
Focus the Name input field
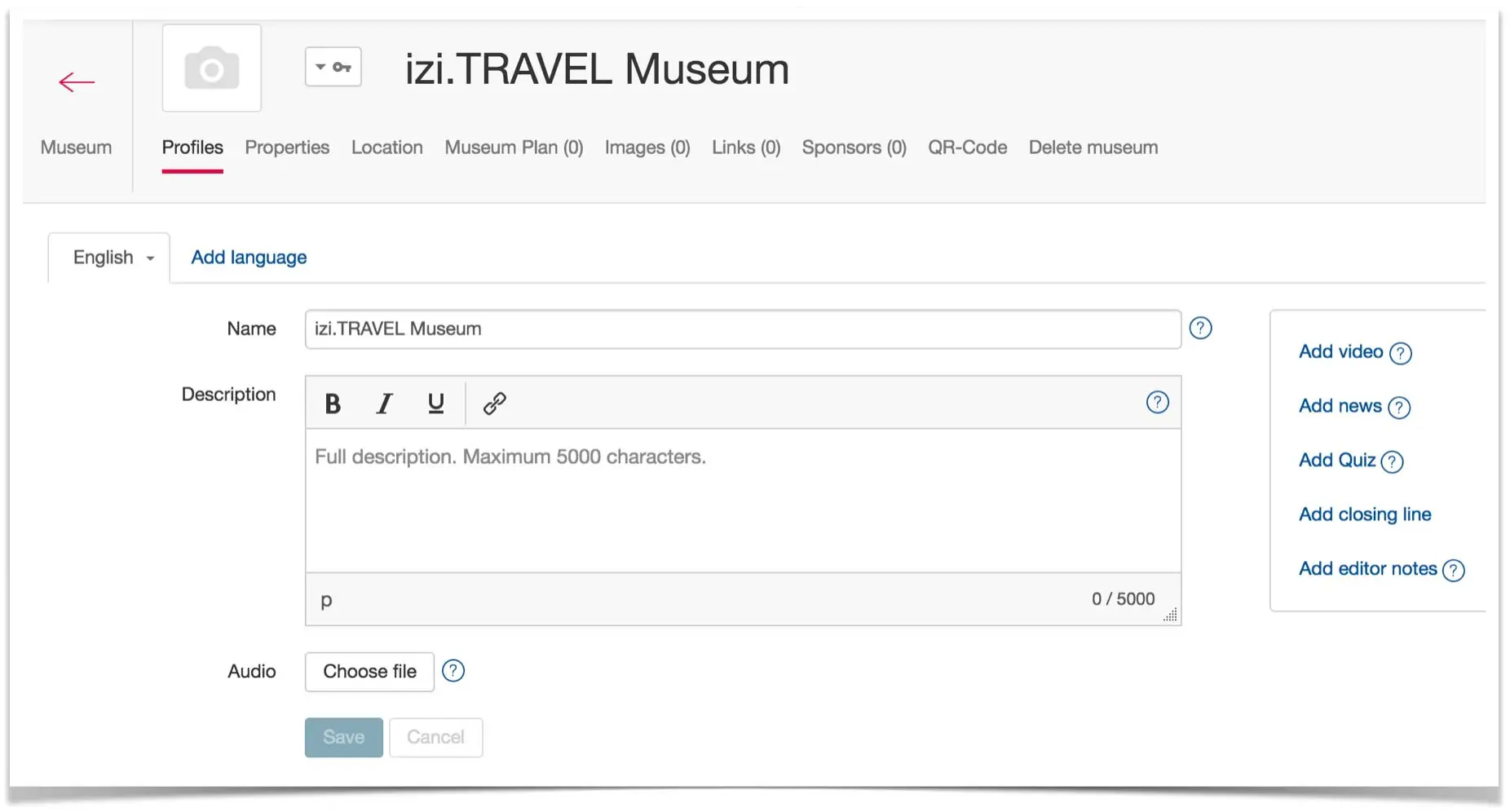tap(743, 329)
